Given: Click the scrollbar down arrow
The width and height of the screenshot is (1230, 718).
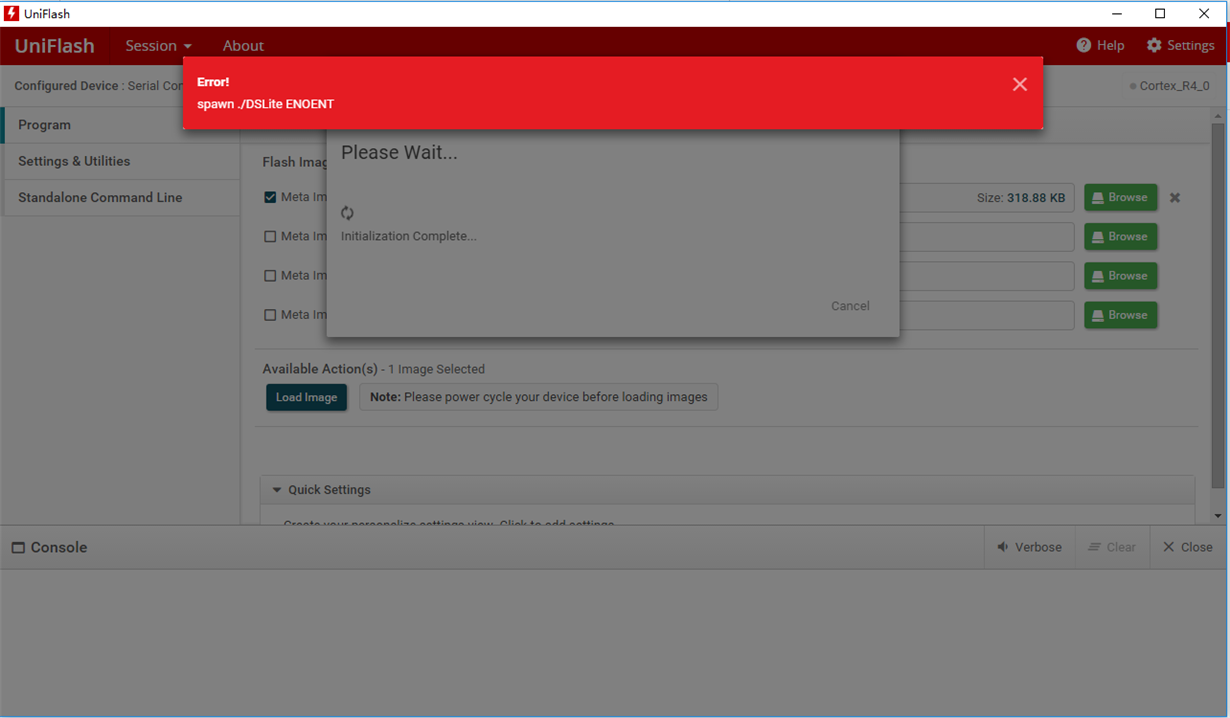Looking at the screenshot, I should point(1217,516).
